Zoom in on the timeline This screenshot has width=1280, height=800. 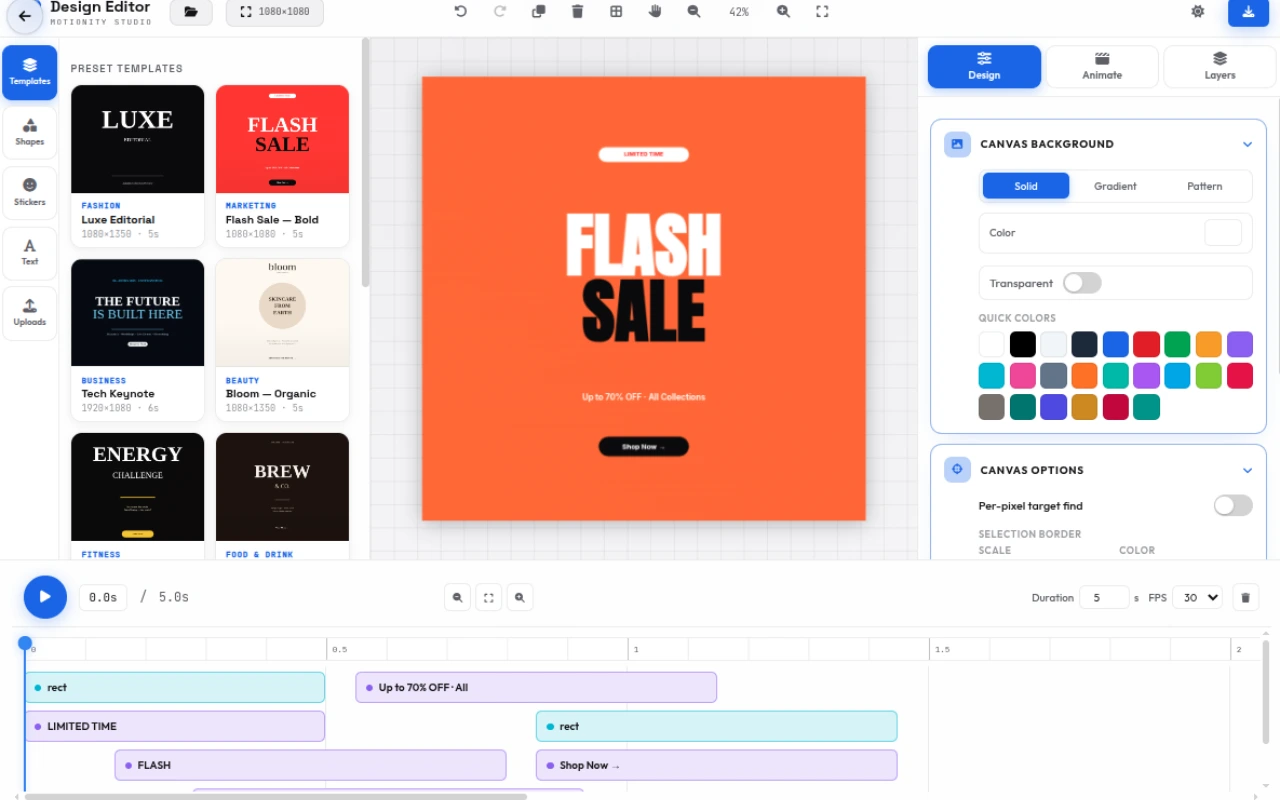point(520,598)
